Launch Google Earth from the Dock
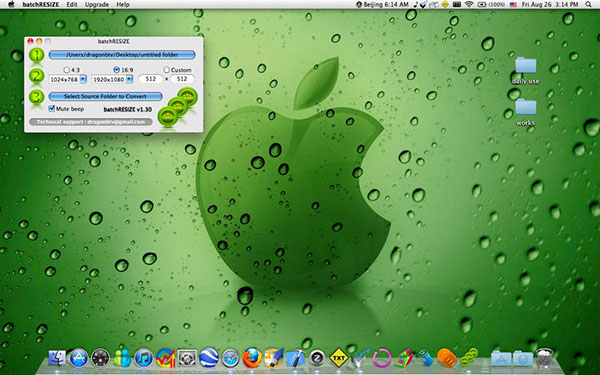Image resolution: width=600 pixels, height=375 pixels. (x=209, y=358)
